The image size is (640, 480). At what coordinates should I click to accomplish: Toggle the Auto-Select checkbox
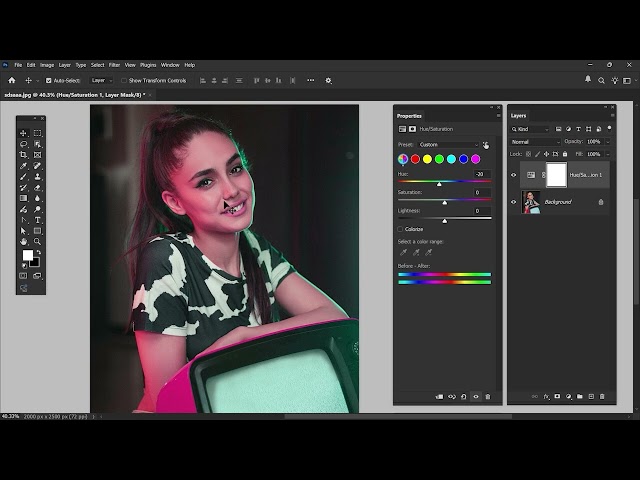49,81
